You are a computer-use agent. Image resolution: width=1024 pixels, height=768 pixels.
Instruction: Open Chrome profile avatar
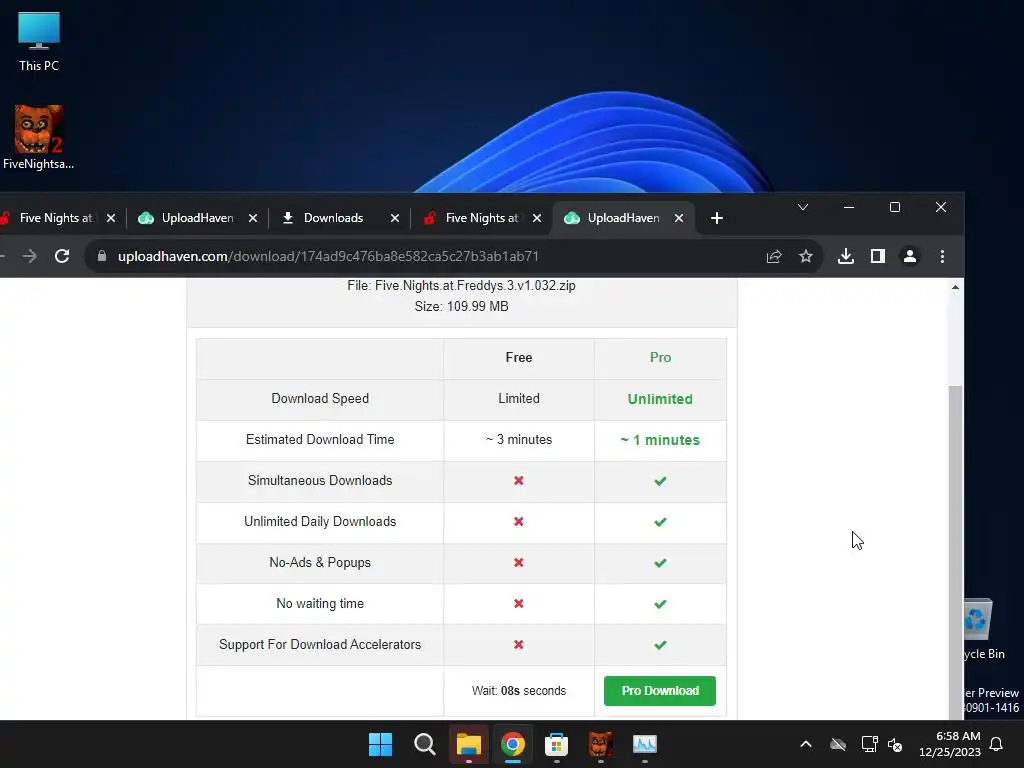(x=910, y=256)
